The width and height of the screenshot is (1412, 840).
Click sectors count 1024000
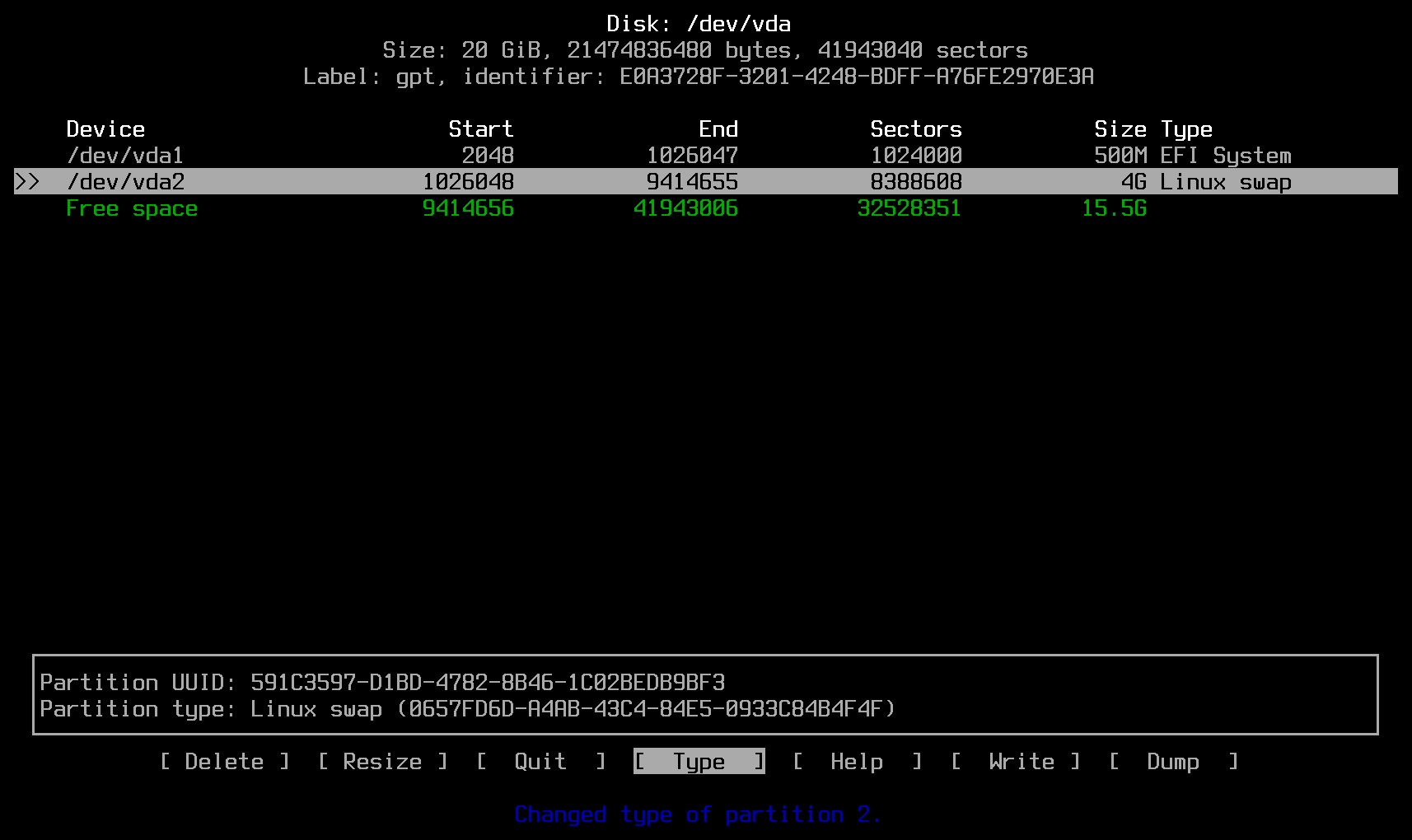pyautogui.click(x=916, y=156)
